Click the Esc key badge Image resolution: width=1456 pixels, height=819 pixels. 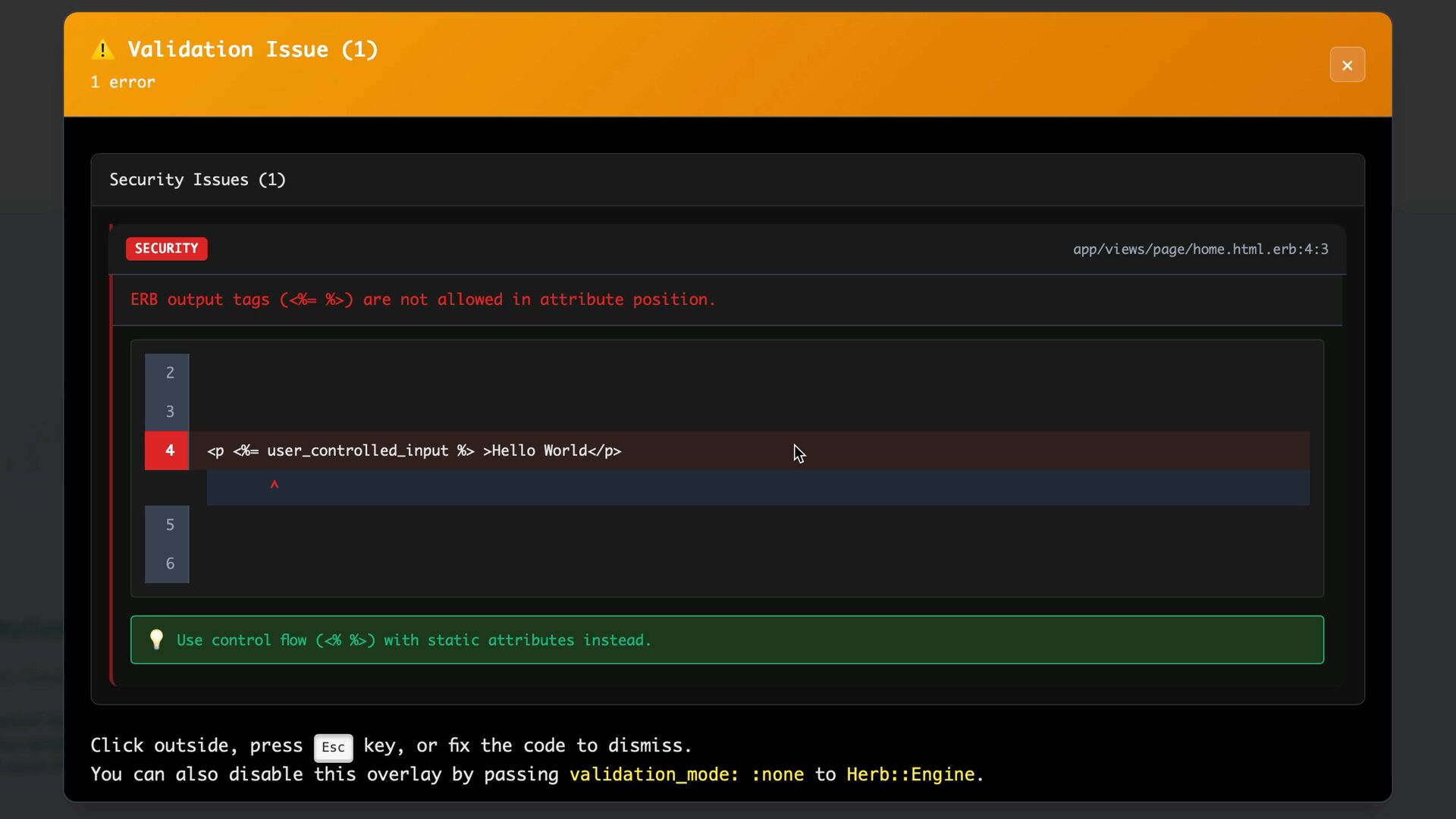(x=333, y=747)
